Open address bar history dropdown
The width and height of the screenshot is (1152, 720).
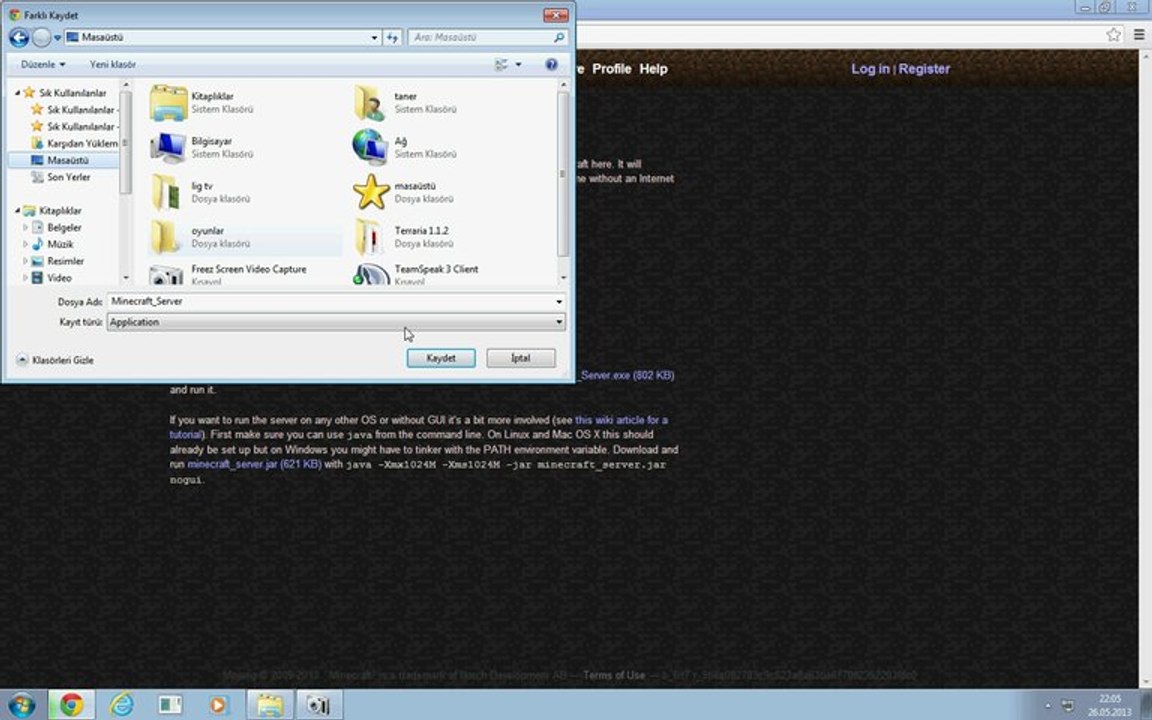click(x=374, y=37)
